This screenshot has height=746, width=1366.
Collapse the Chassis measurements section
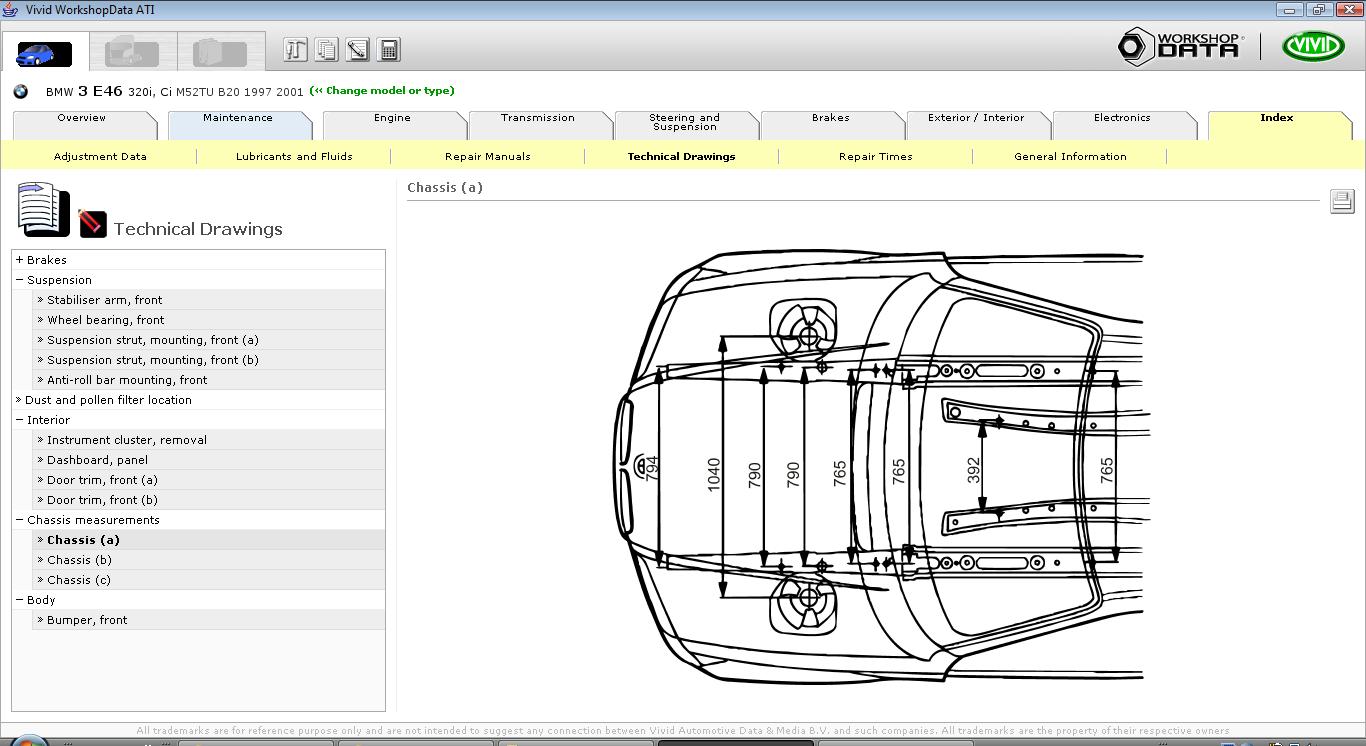[20, 520]
